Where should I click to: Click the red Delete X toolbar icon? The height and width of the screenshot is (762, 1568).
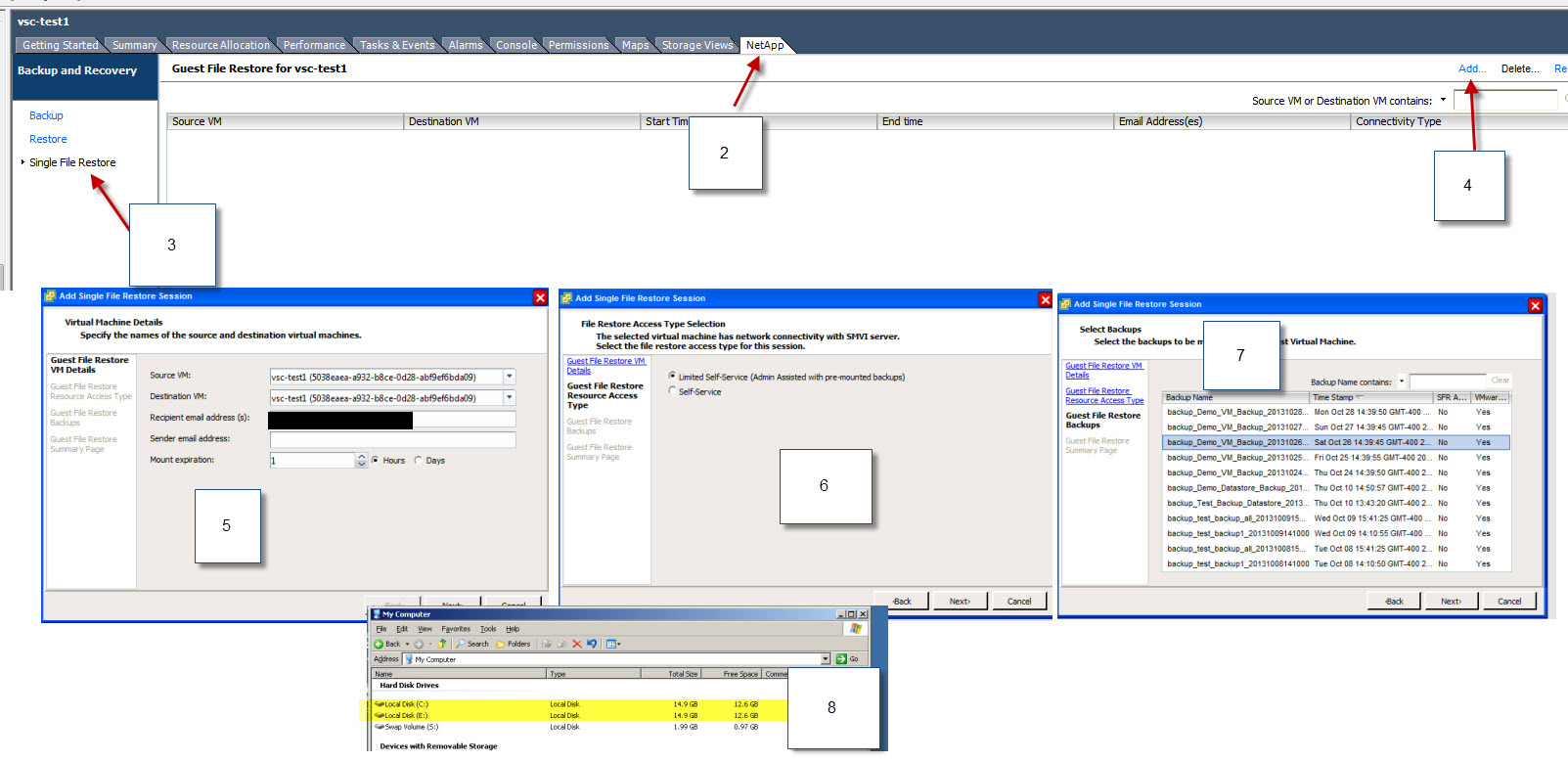[577, 644]
